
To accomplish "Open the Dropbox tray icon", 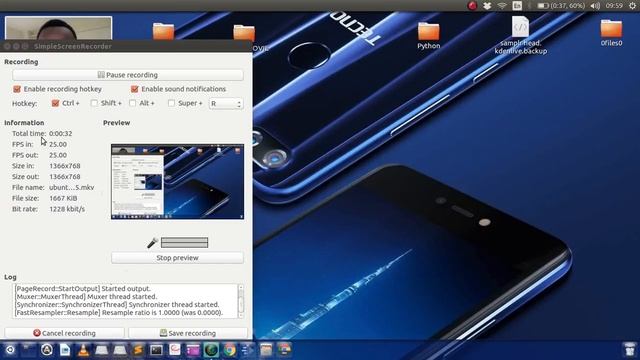I will (487, 6).
